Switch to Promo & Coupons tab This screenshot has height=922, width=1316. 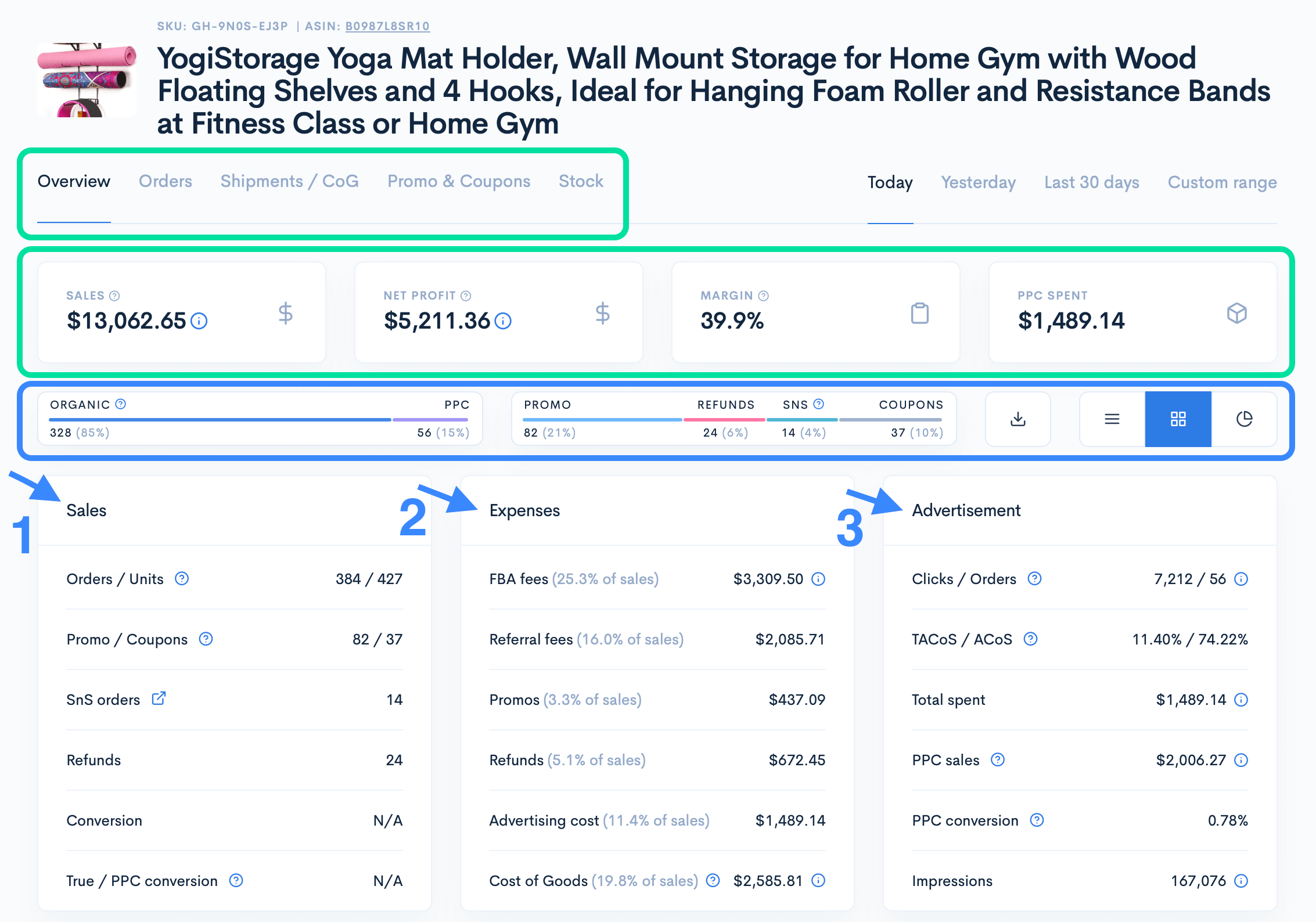(459, 181)
